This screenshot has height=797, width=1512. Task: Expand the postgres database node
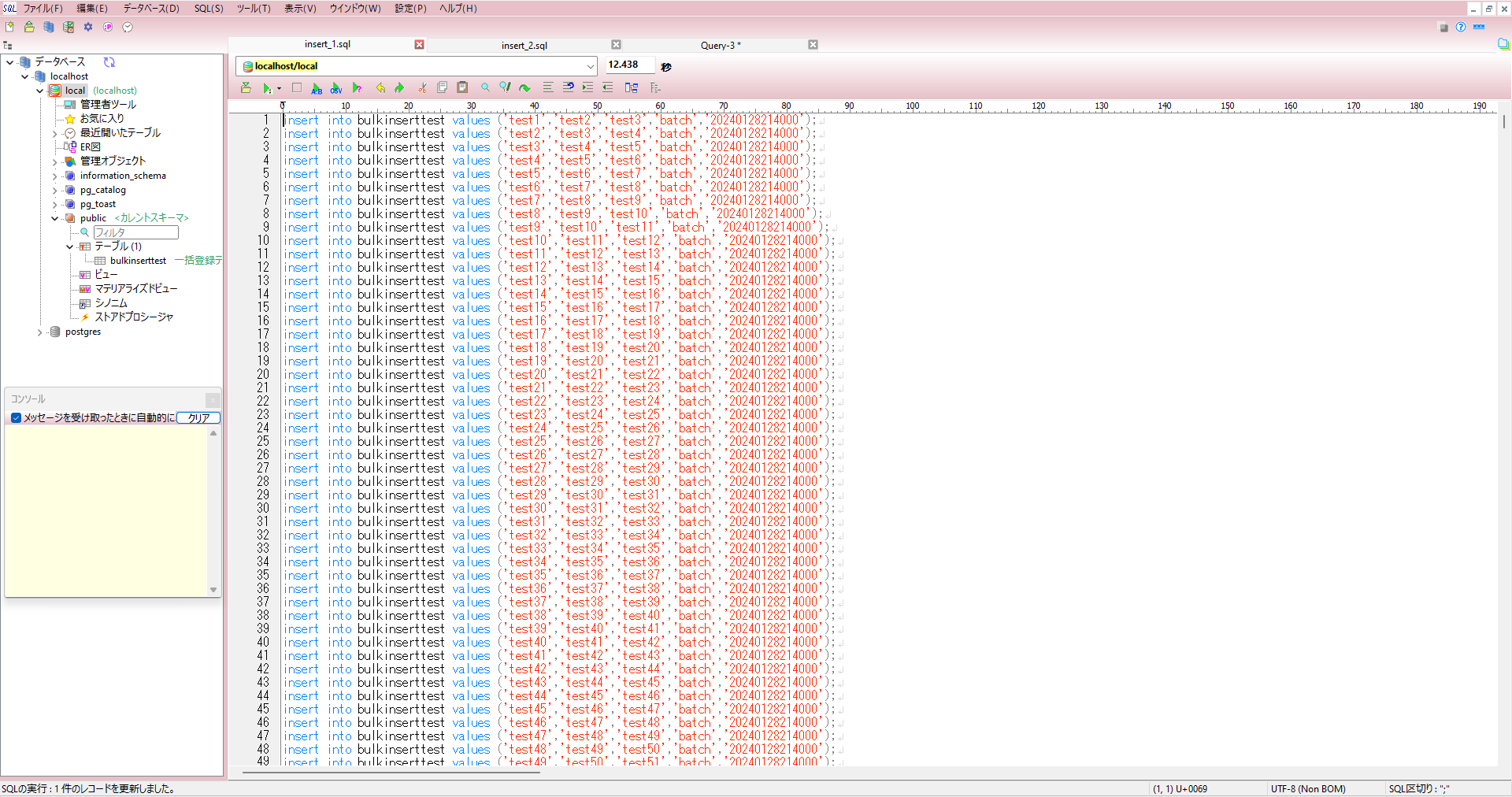pos(40,332)
